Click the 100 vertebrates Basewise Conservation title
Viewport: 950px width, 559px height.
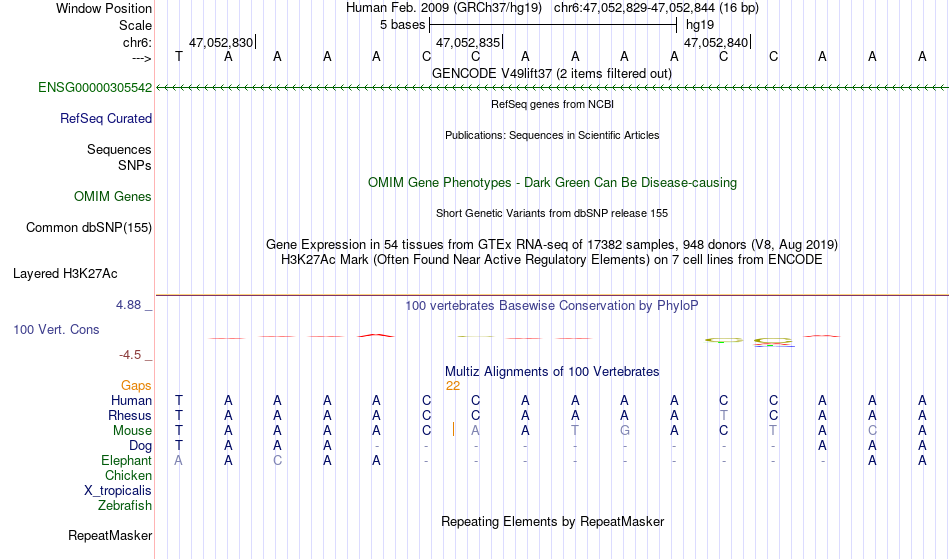coord(552,306)
